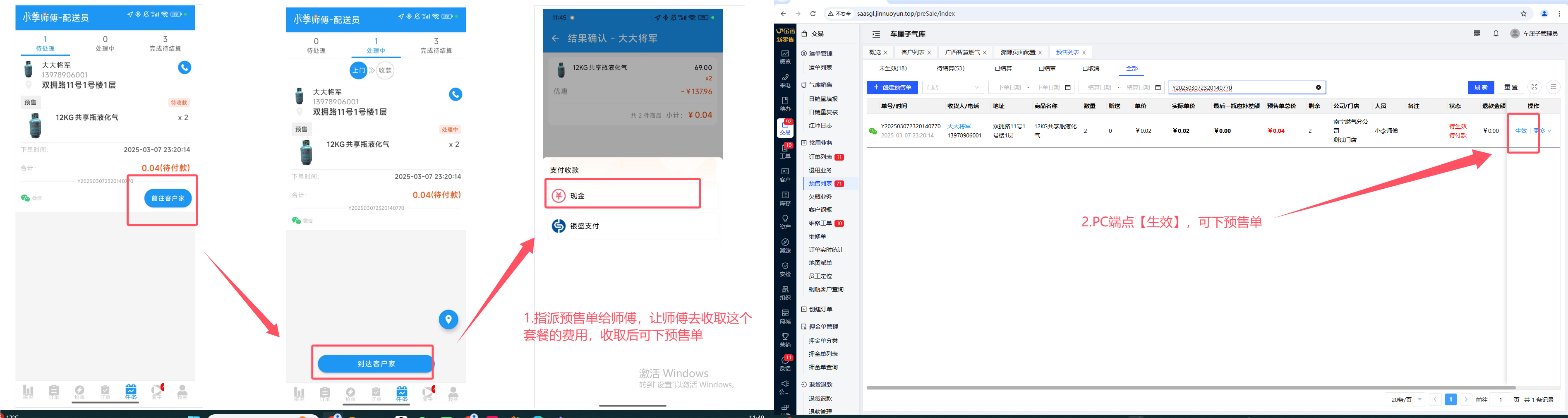Viewport: 1568px width, 418px height.
Task: Select 交易 trade icon with 92 badge
Action: click(785, 128)
